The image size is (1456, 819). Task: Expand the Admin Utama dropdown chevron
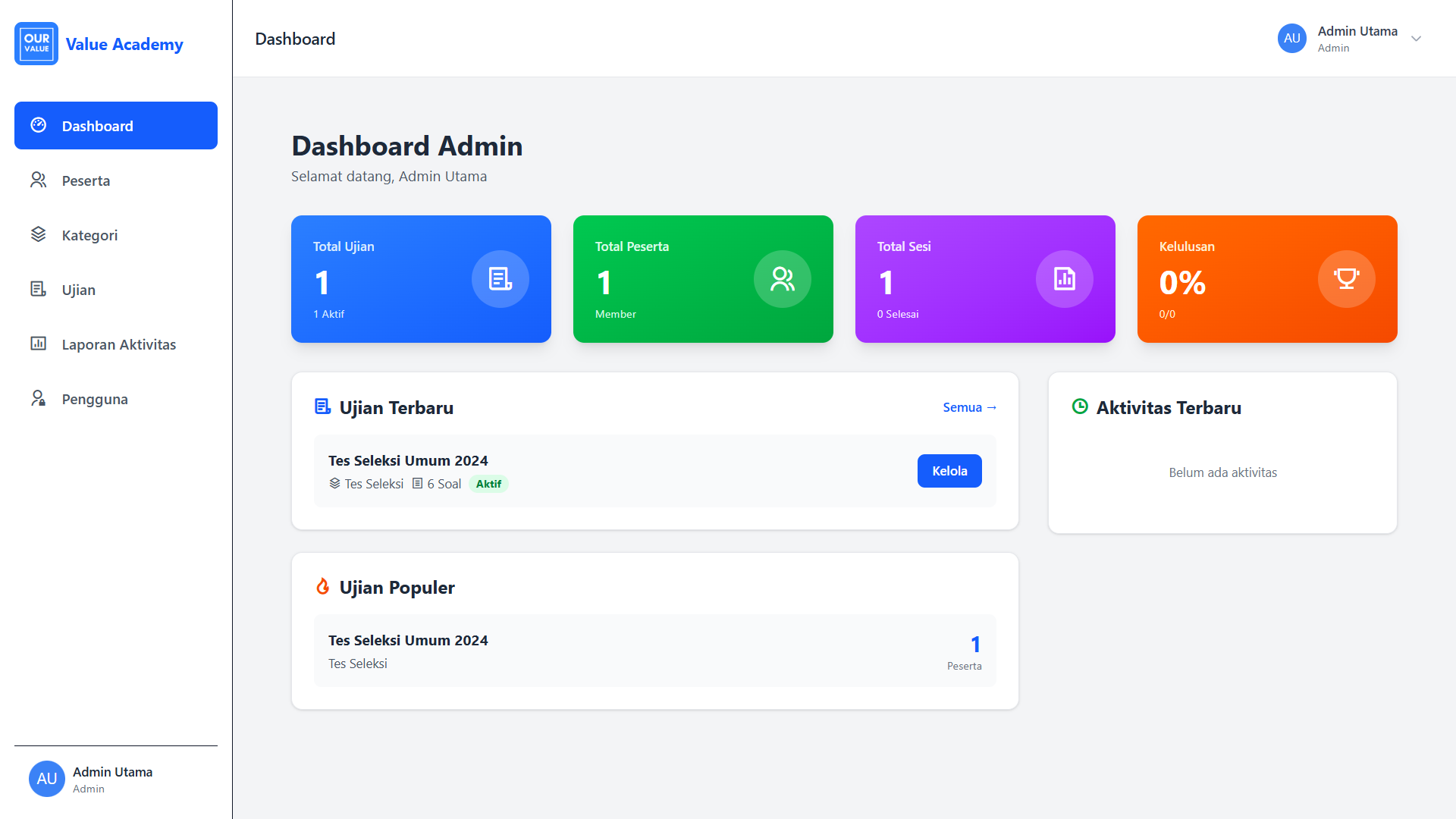point(1416,39)
